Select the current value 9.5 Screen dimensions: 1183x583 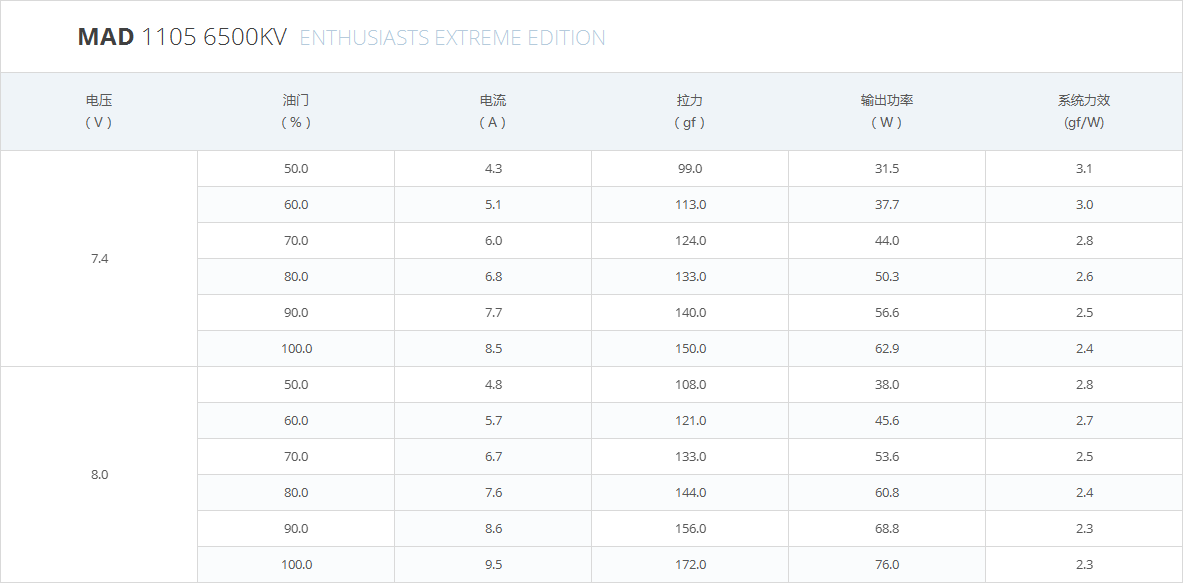[x=493, y=564]
